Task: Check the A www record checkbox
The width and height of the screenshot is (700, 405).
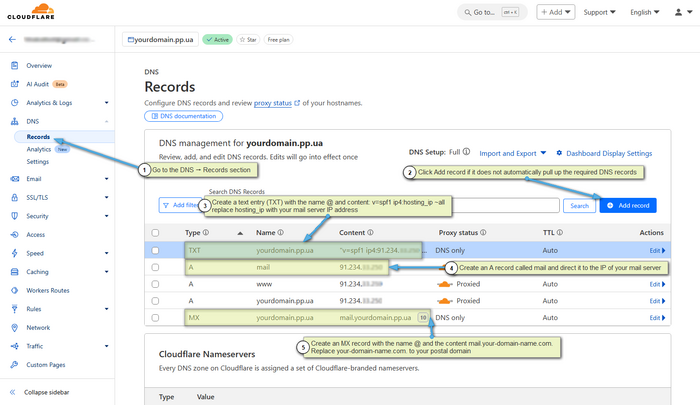Action: (x=155, y=284)
